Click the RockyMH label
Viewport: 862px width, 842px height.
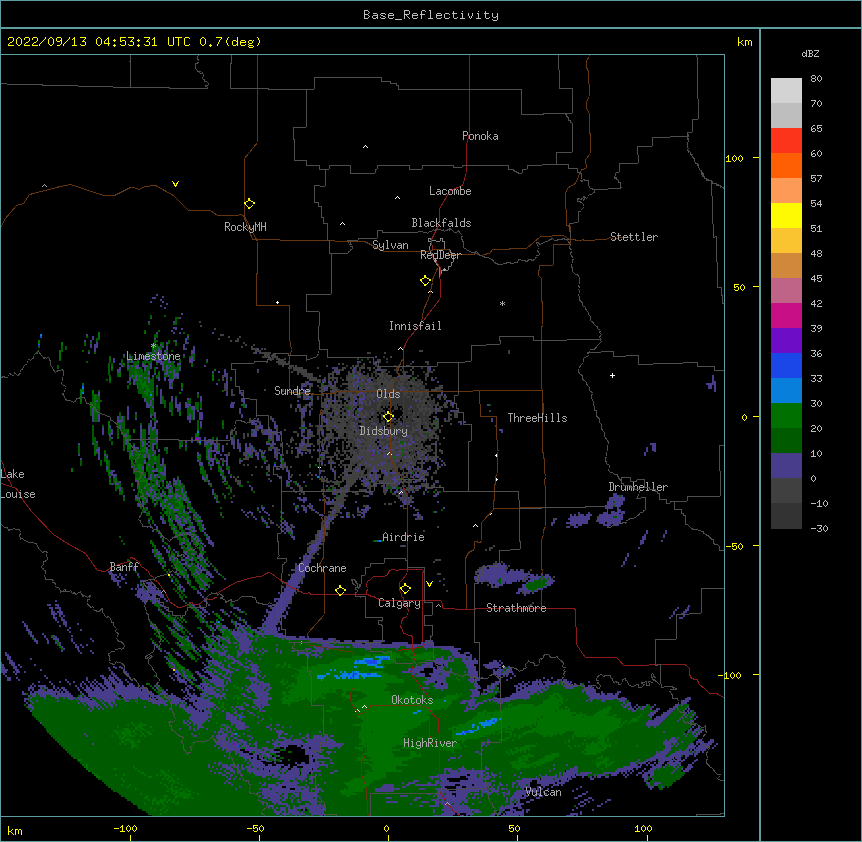tap(245, 227)
